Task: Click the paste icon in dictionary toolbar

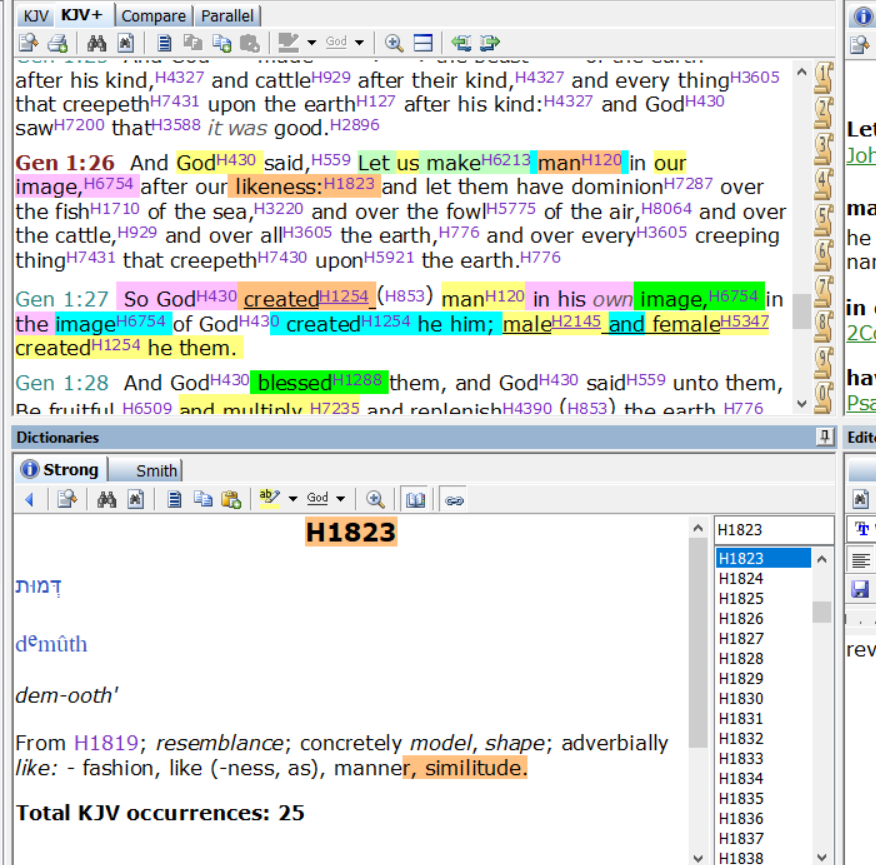Action: [231, 499]
